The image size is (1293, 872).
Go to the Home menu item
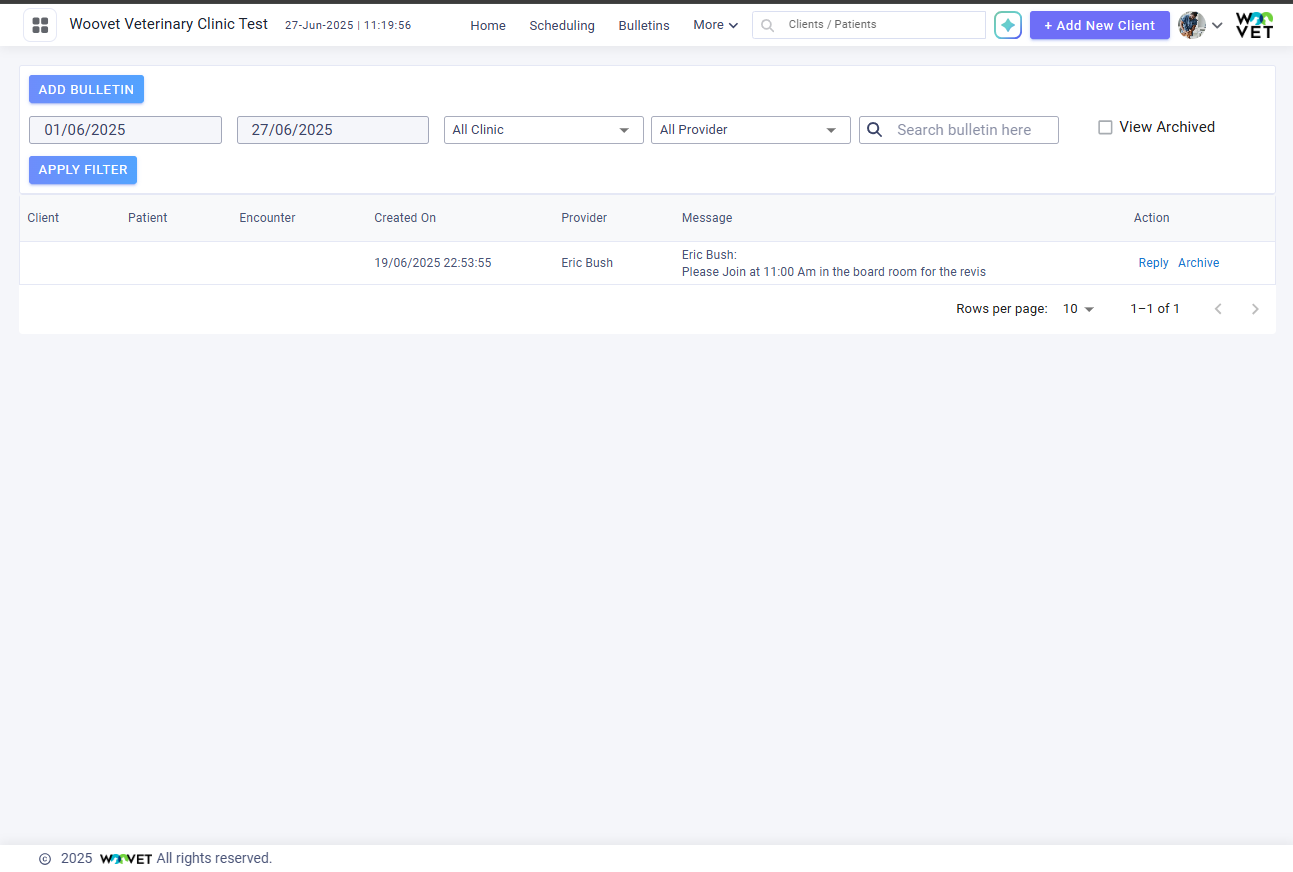488,25
